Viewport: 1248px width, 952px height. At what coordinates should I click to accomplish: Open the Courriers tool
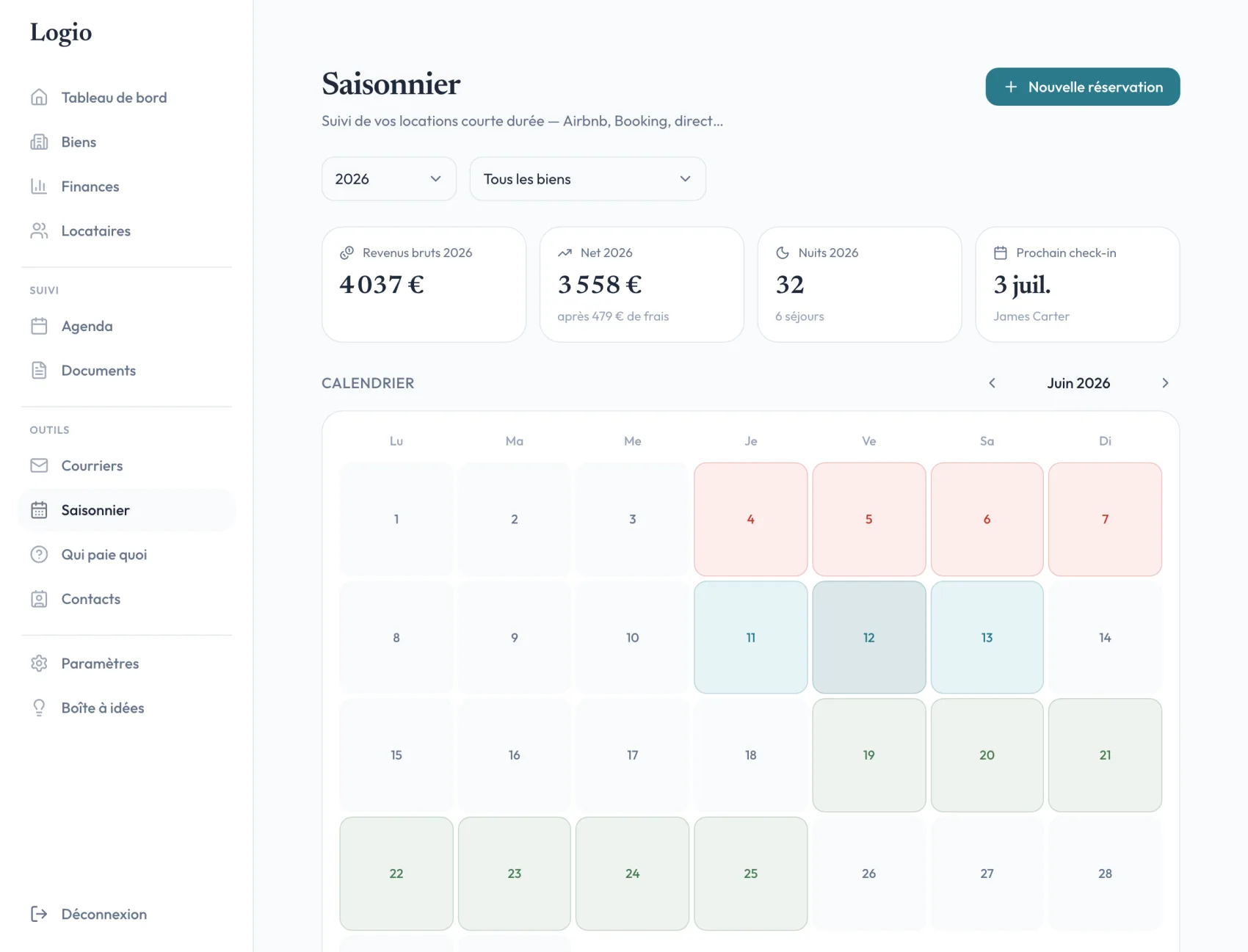click(126, 465)
